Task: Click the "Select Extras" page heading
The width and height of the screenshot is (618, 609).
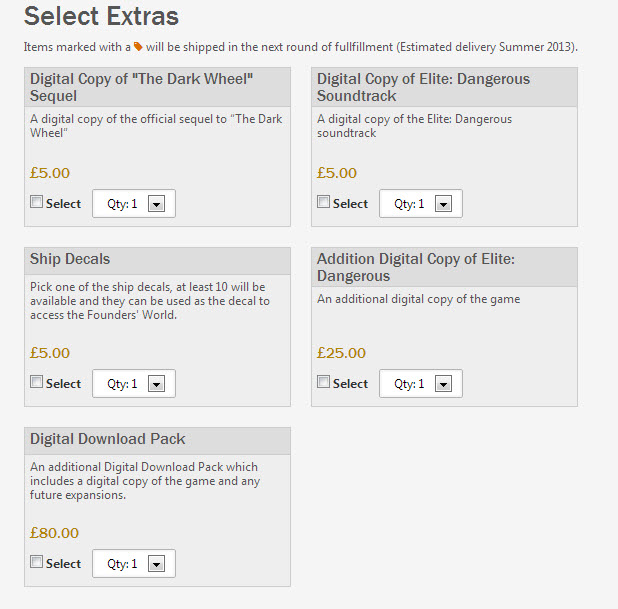Action: pos(101,16)
